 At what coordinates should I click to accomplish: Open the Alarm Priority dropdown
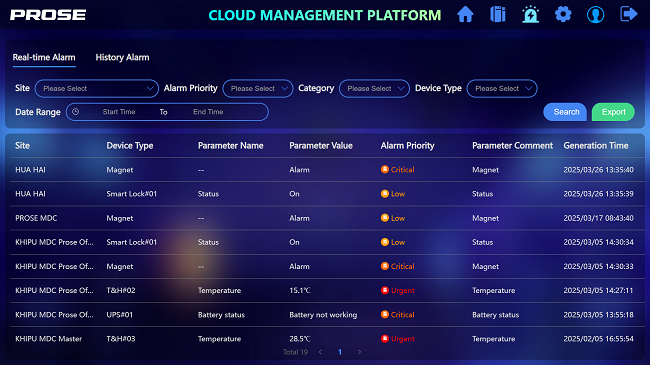[258, 88]
